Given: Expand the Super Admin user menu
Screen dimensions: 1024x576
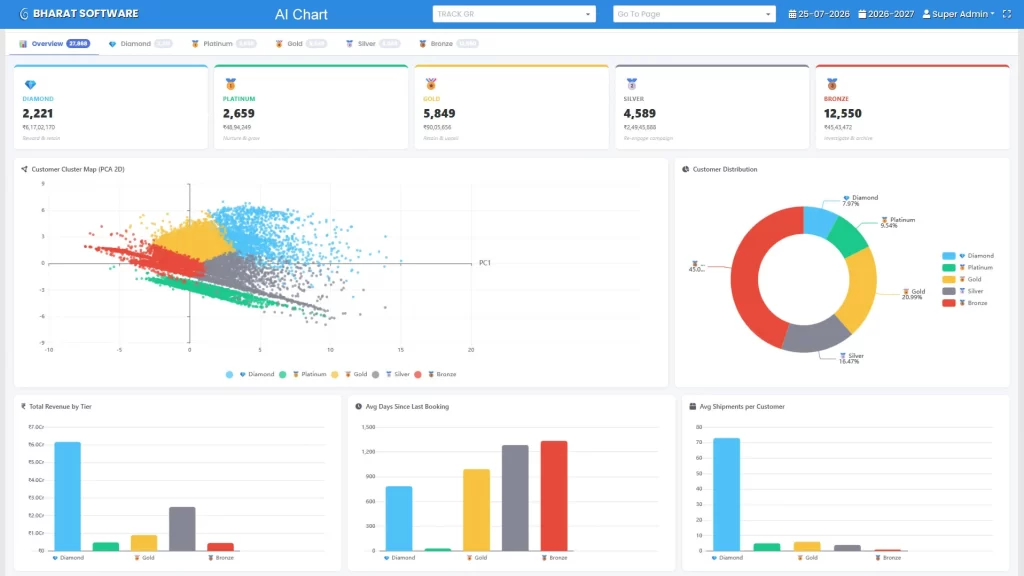Looking at the screenshot, I should tap(959, 14).
